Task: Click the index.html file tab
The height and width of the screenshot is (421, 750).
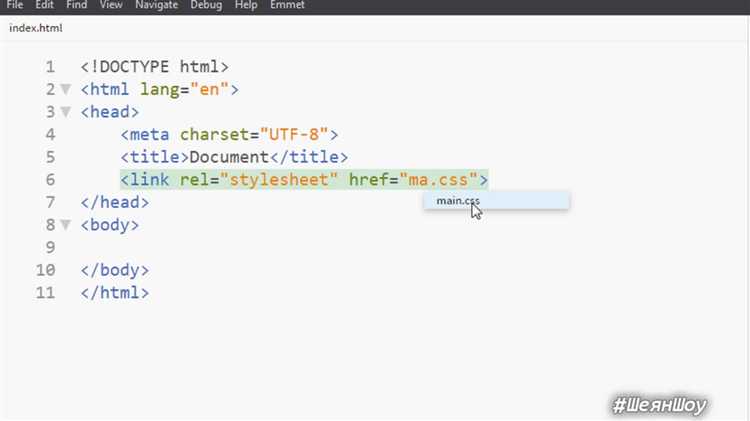Action: (x=36, y=28)
